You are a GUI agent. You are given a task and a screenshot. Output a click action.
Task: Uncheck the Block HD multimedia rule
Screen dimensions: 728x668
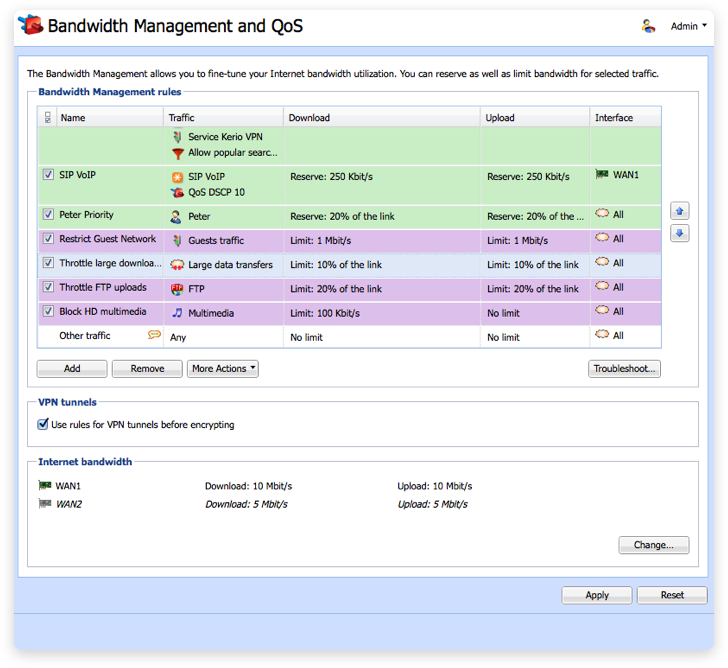[49, 312]
